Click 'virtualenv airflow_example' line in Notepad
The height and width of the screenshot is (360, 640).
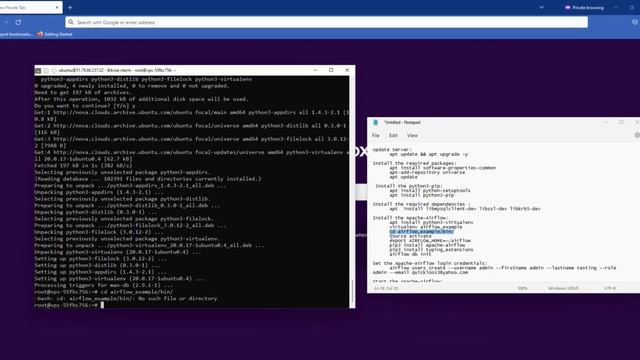pos(426,227)
